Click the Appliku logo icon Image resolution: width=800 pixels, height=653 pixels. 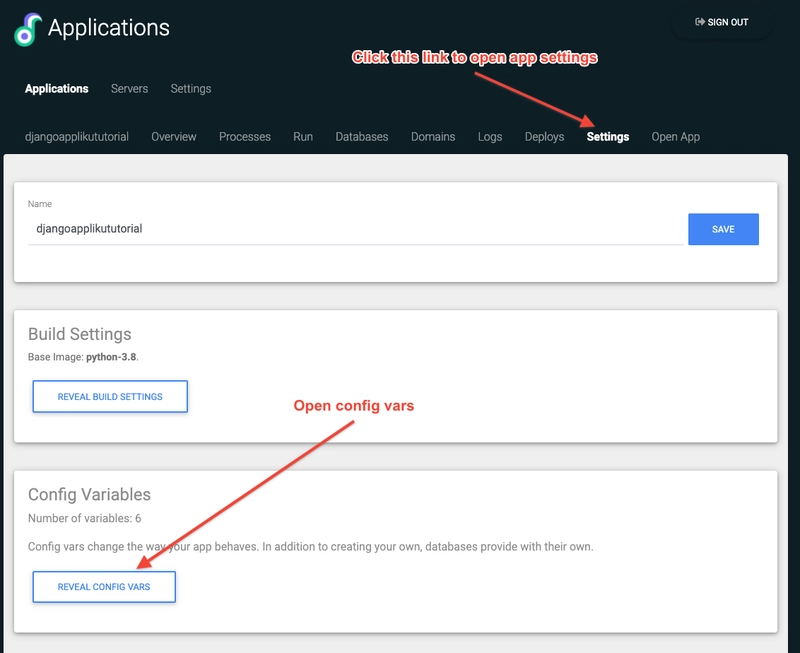(x=28, y=29)
